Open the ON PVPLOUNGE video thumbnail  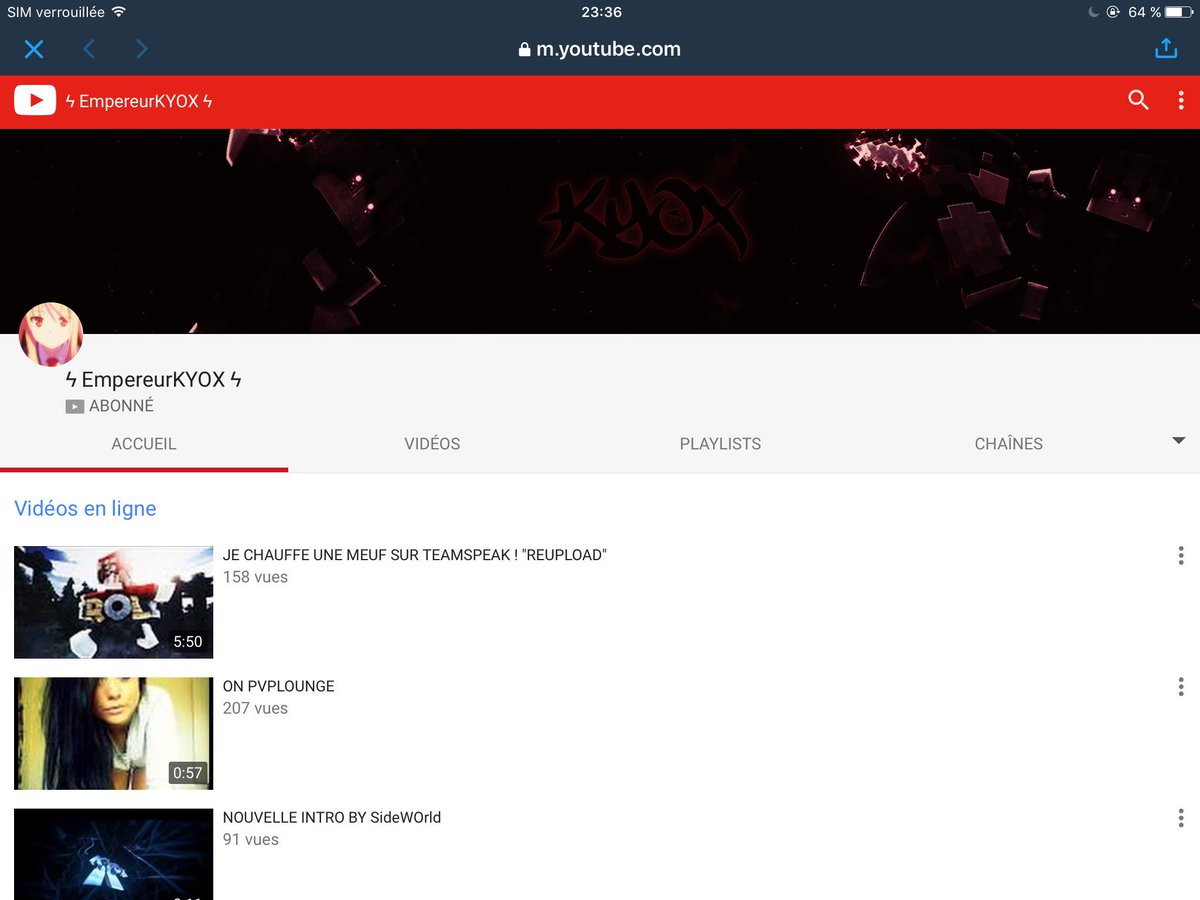(114, 733)
